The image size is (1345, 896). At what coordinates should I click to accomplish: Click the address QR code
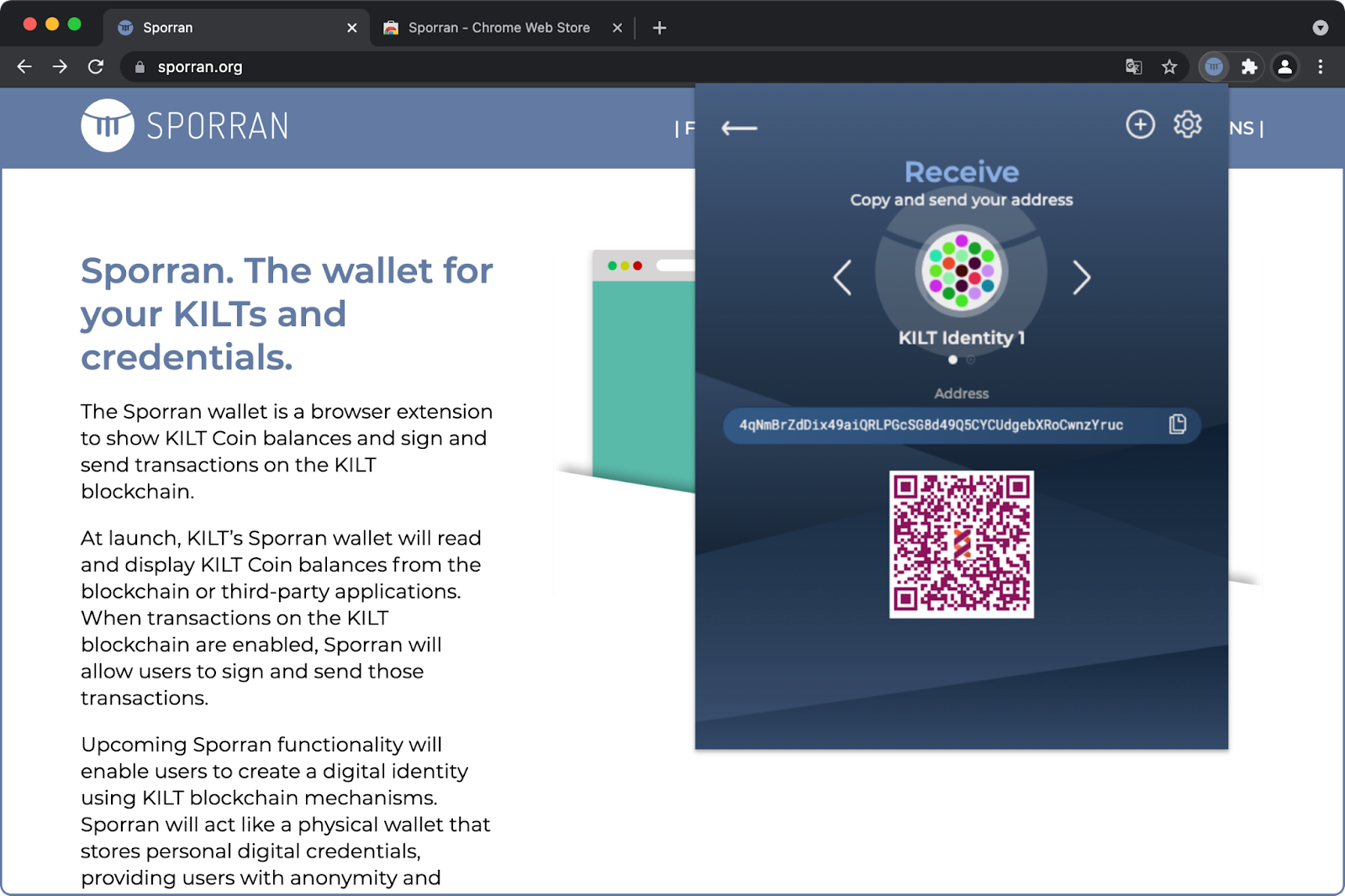coord(962,544)
